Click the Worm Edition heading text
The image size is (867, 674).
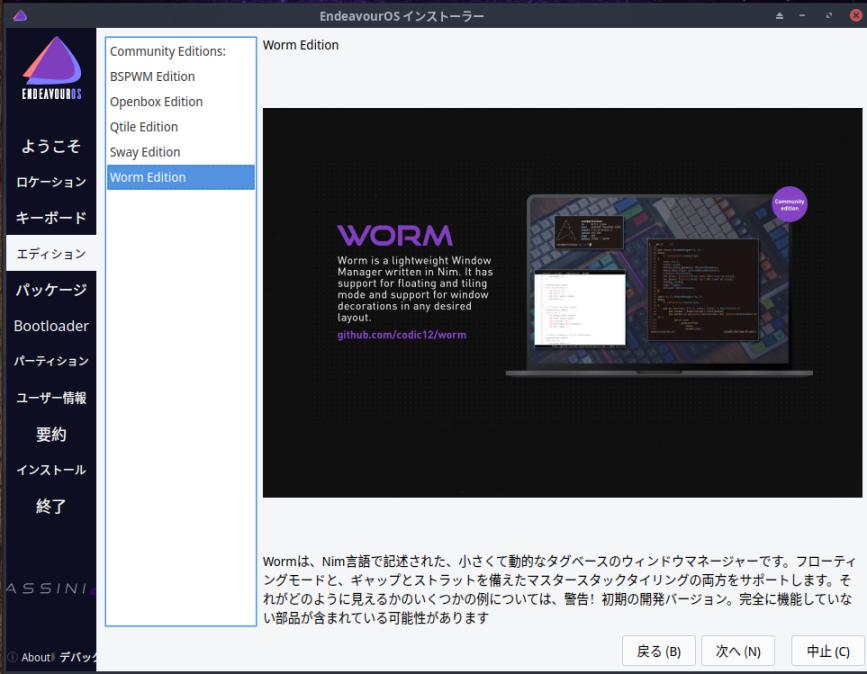(x=301, y=45)
